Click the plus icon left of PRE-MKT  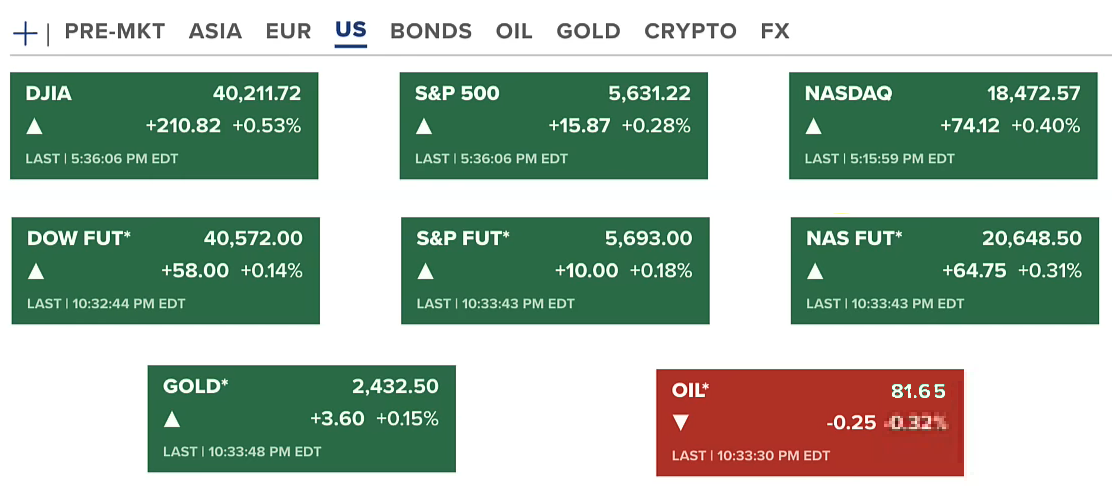click(x=25, y=33)
